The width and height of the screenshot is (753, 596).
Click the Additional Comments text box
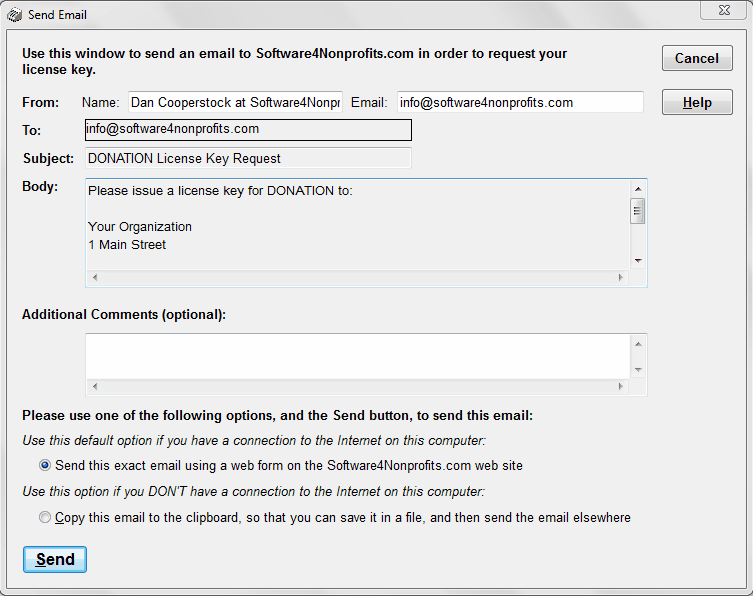click(x=358, y=356)
